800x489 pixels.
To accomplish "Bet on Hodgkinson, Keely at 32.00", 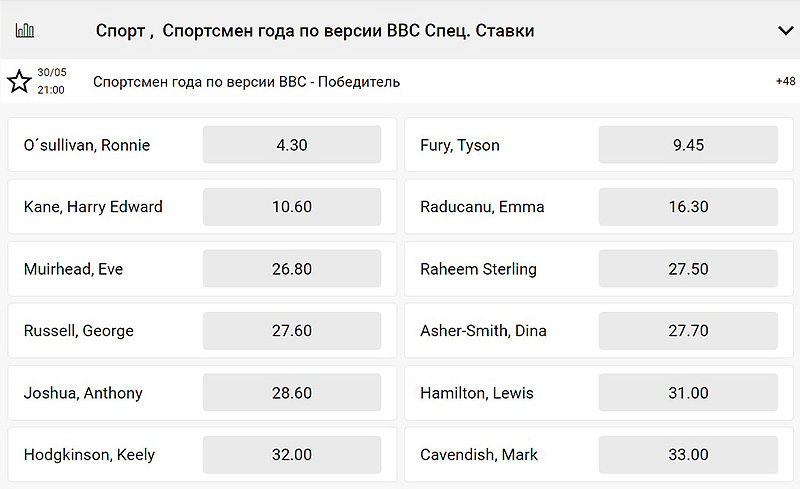I will [292, 455].
